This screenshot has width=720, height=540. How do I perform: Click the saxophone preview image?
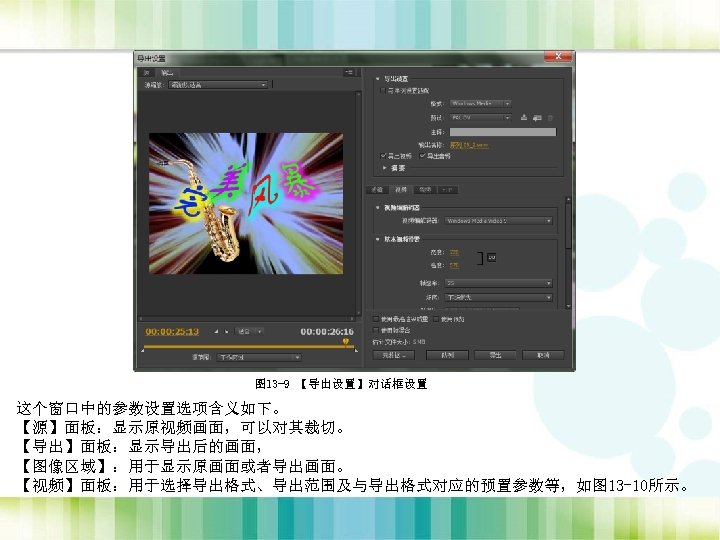click(x=246, y=203)
